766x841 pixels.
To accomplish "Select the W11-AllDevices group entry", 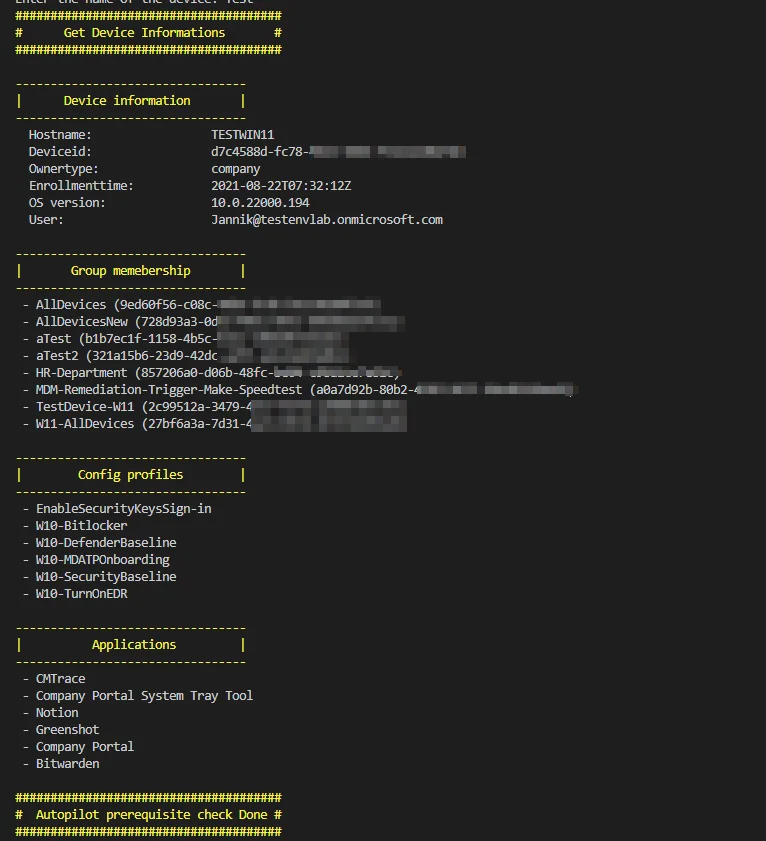I will tap(215, 424).
